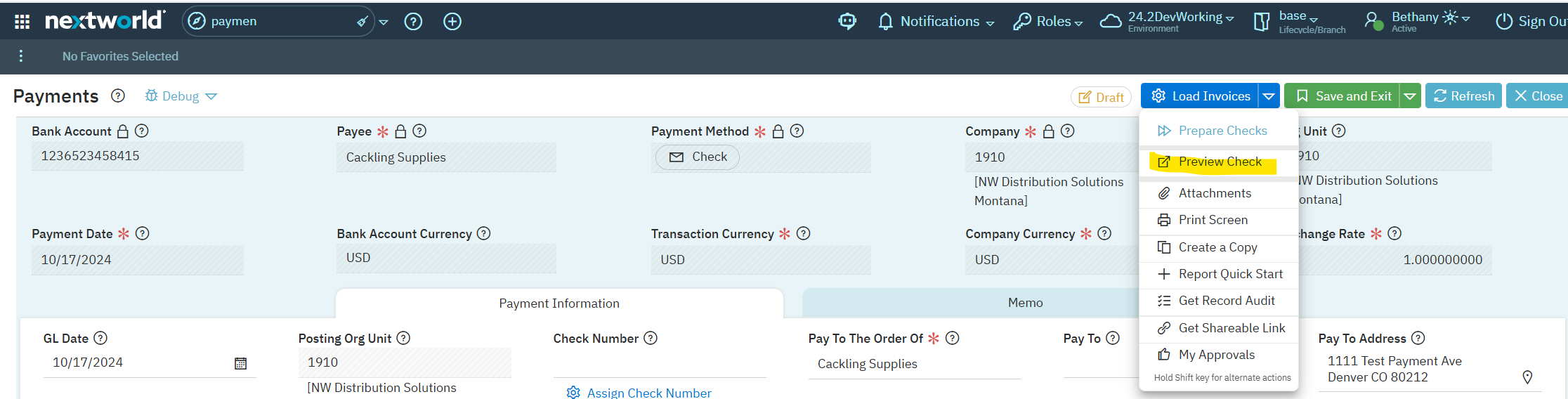
Task: Click the Payee lock icon
Action: point(400,131)
